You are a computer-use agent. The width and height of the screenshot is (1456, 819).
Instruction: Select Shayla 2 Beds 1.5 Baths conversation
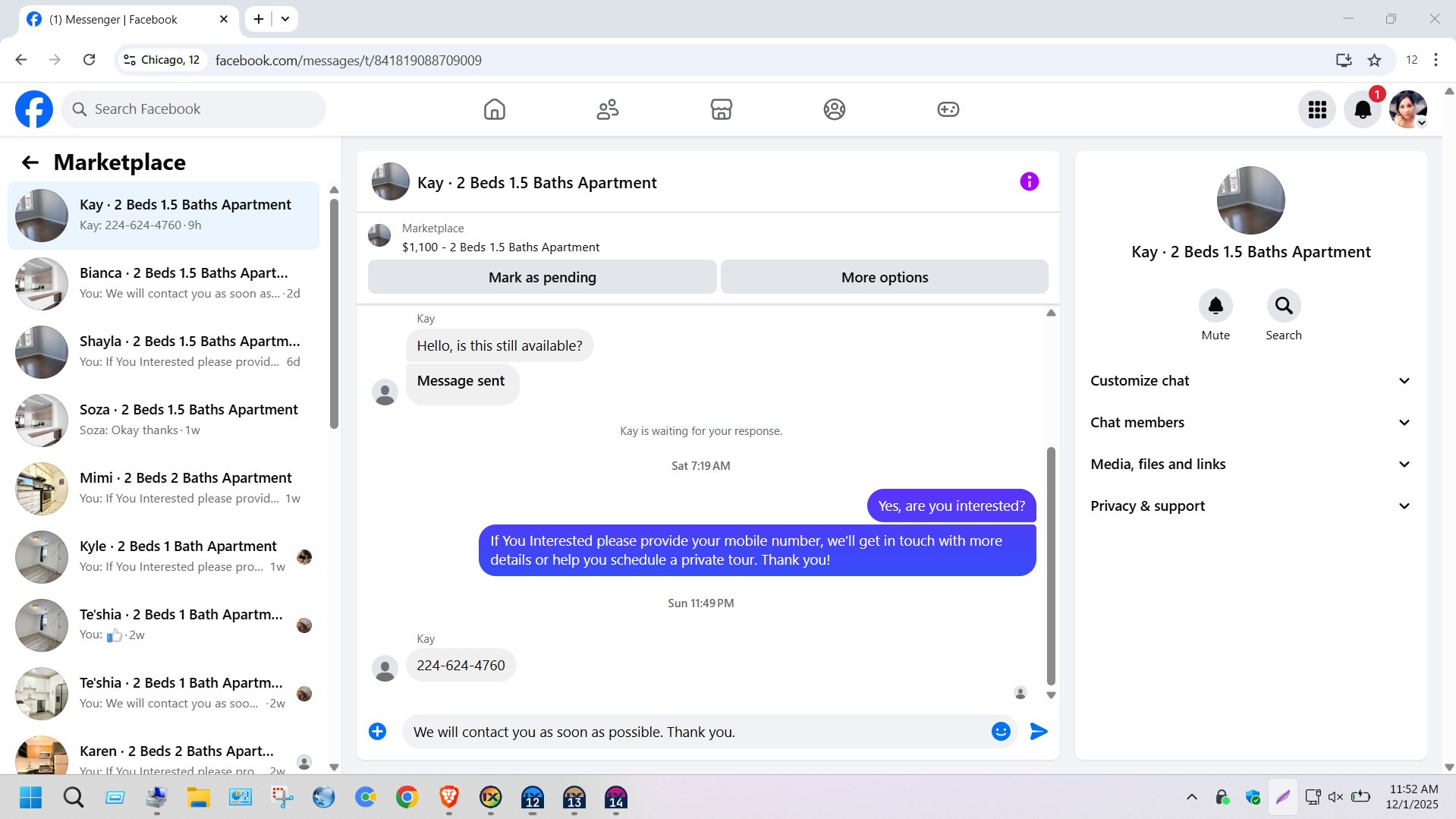coord(163,352)
